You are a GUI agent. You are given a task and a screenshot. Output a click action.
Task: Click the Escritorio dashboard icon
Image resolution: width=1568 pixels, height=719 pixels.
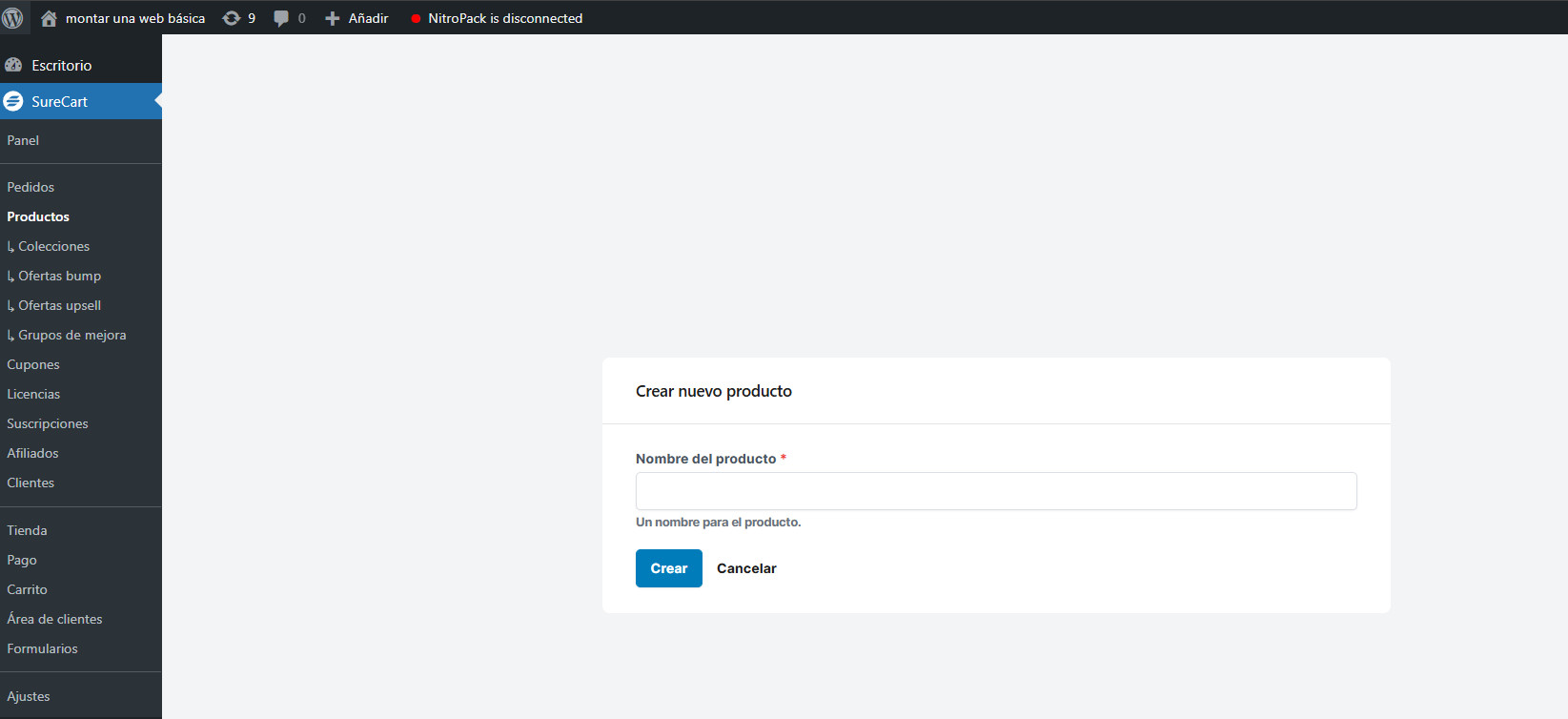(x=13, y=65)
